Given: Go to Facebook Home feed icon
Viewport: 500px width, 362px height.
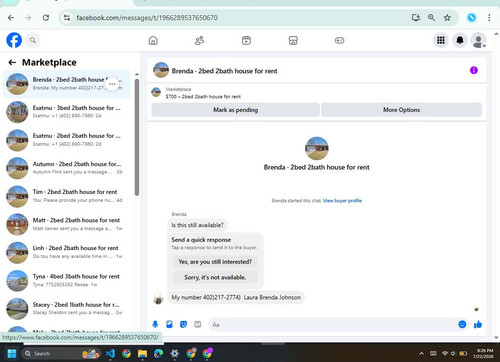Looking at the screenshot, I should coord(153,41).
